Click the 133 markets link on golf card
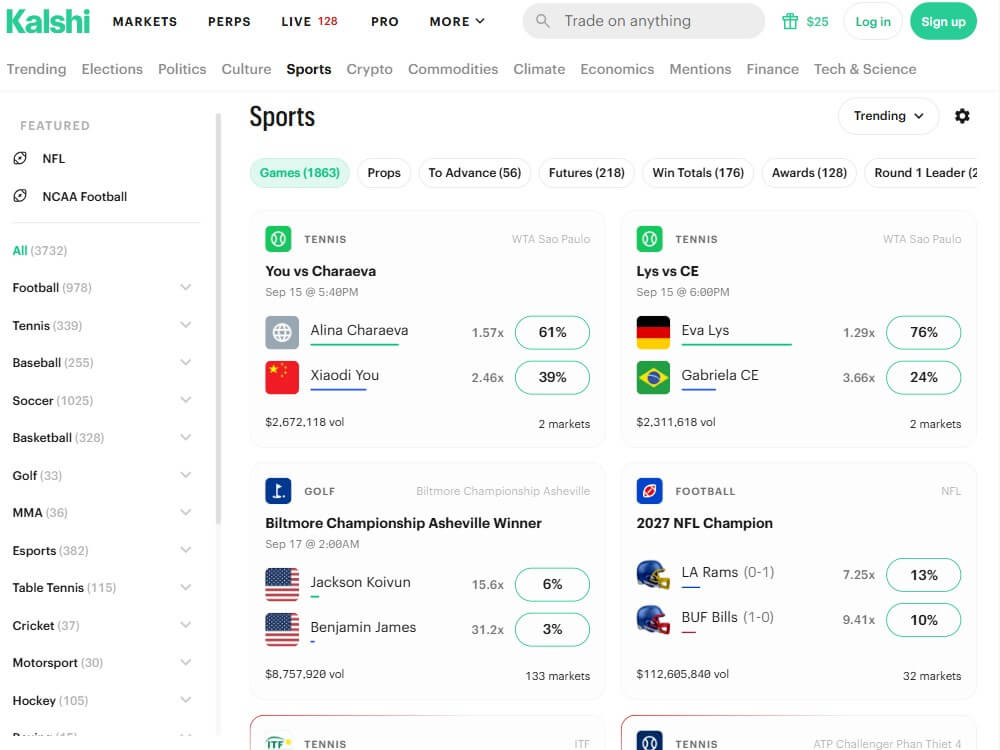The height and width of the screenshot is (750, 1000). [x=557, y=675]
